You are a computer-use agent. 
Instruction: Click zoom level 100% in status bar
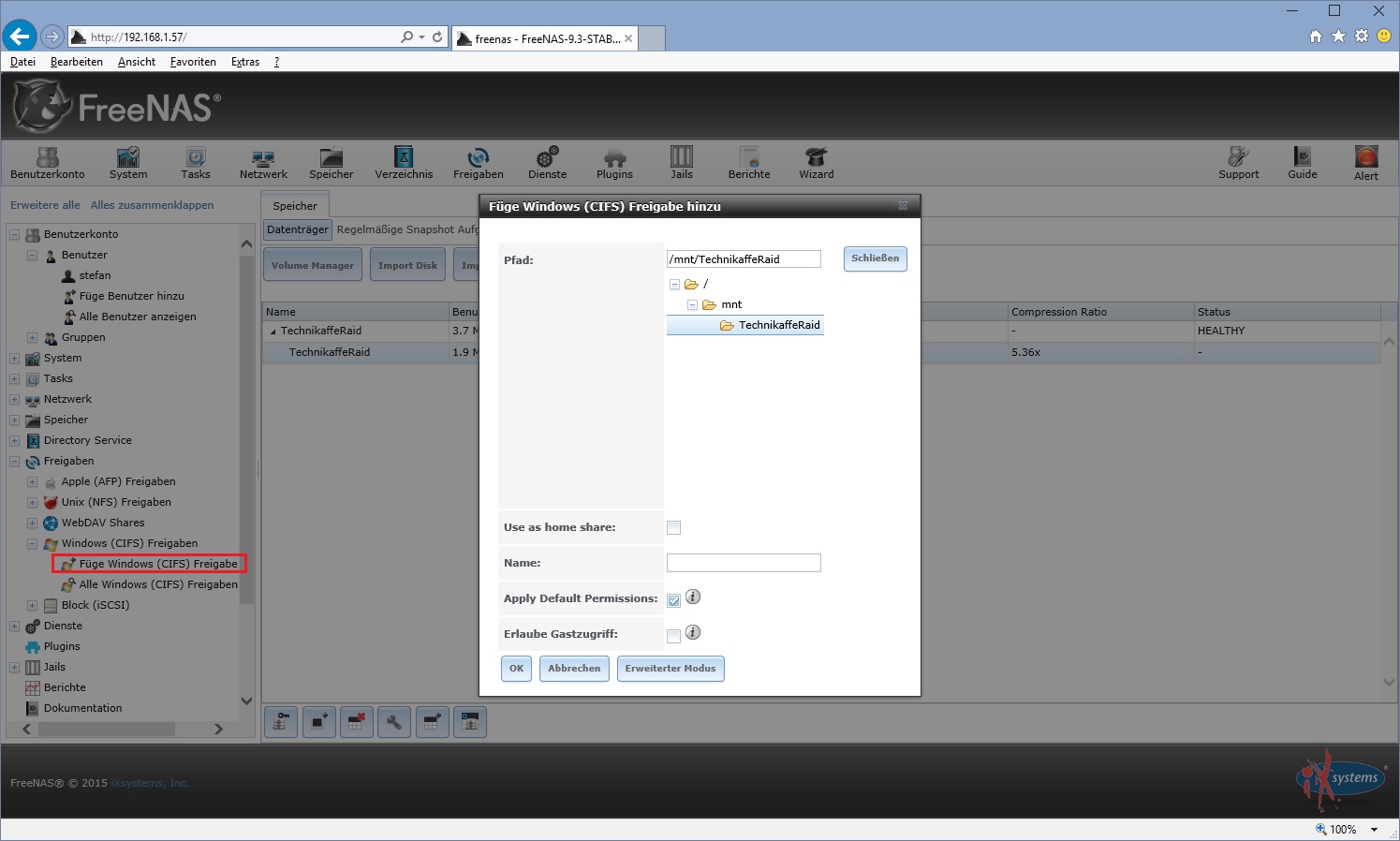(x=1343, y=830)
